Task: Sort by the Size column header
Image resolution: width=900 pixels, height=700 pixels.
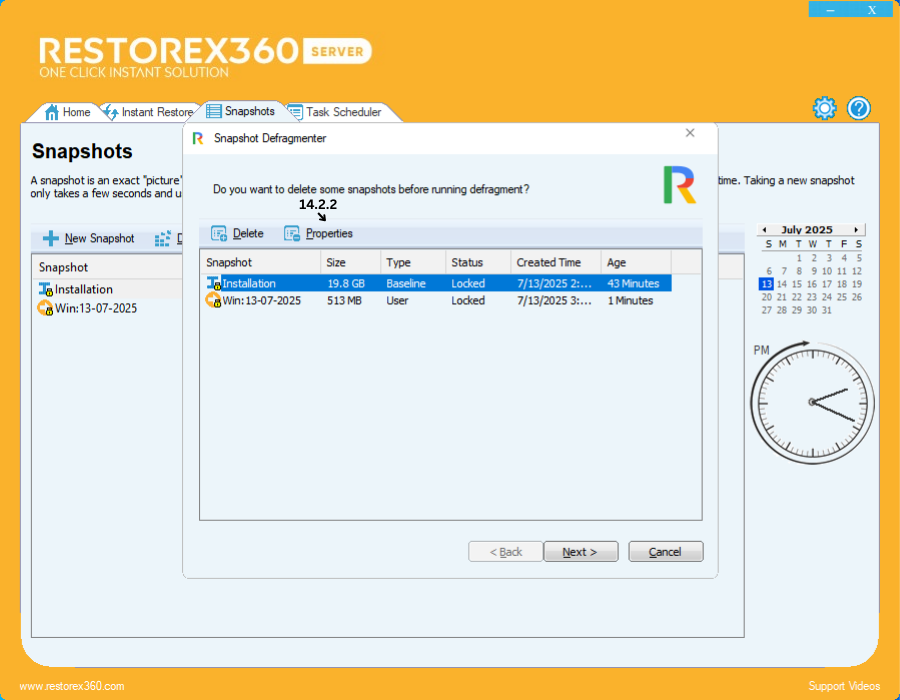Action: tap(350, 262)
